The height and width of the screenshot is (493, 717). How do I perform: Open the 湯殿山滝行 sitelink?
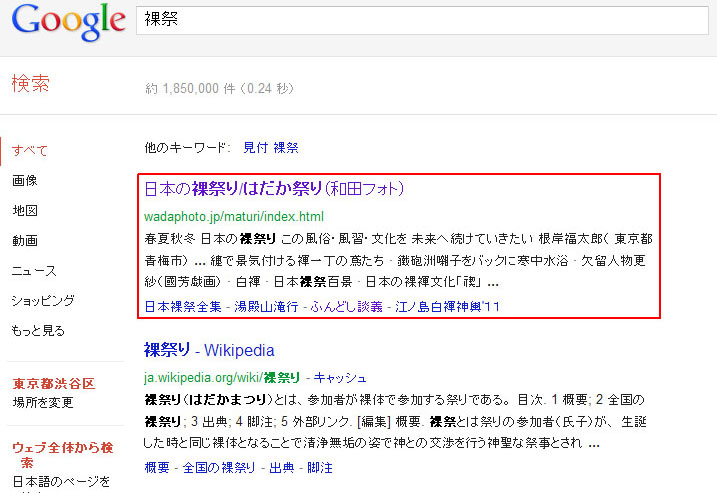[266, 306]
